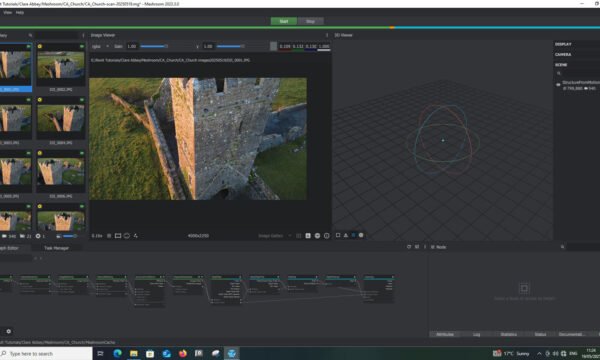Toggle visibility eye of StructureFromMotion
The height and width of the screenshot is (360, 600).
click(558, 85)
